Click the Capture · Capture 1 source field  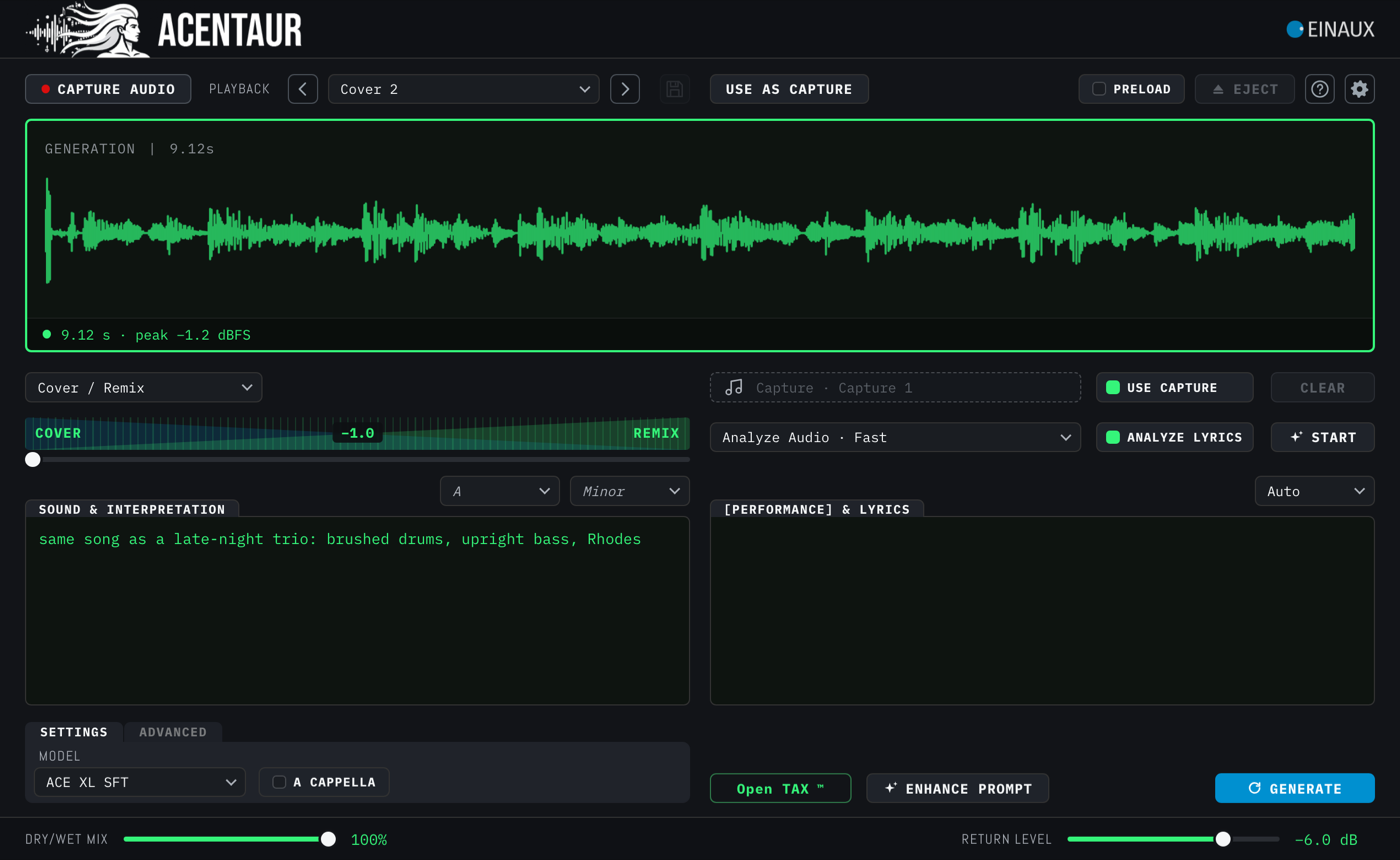(x=895, y=387)
